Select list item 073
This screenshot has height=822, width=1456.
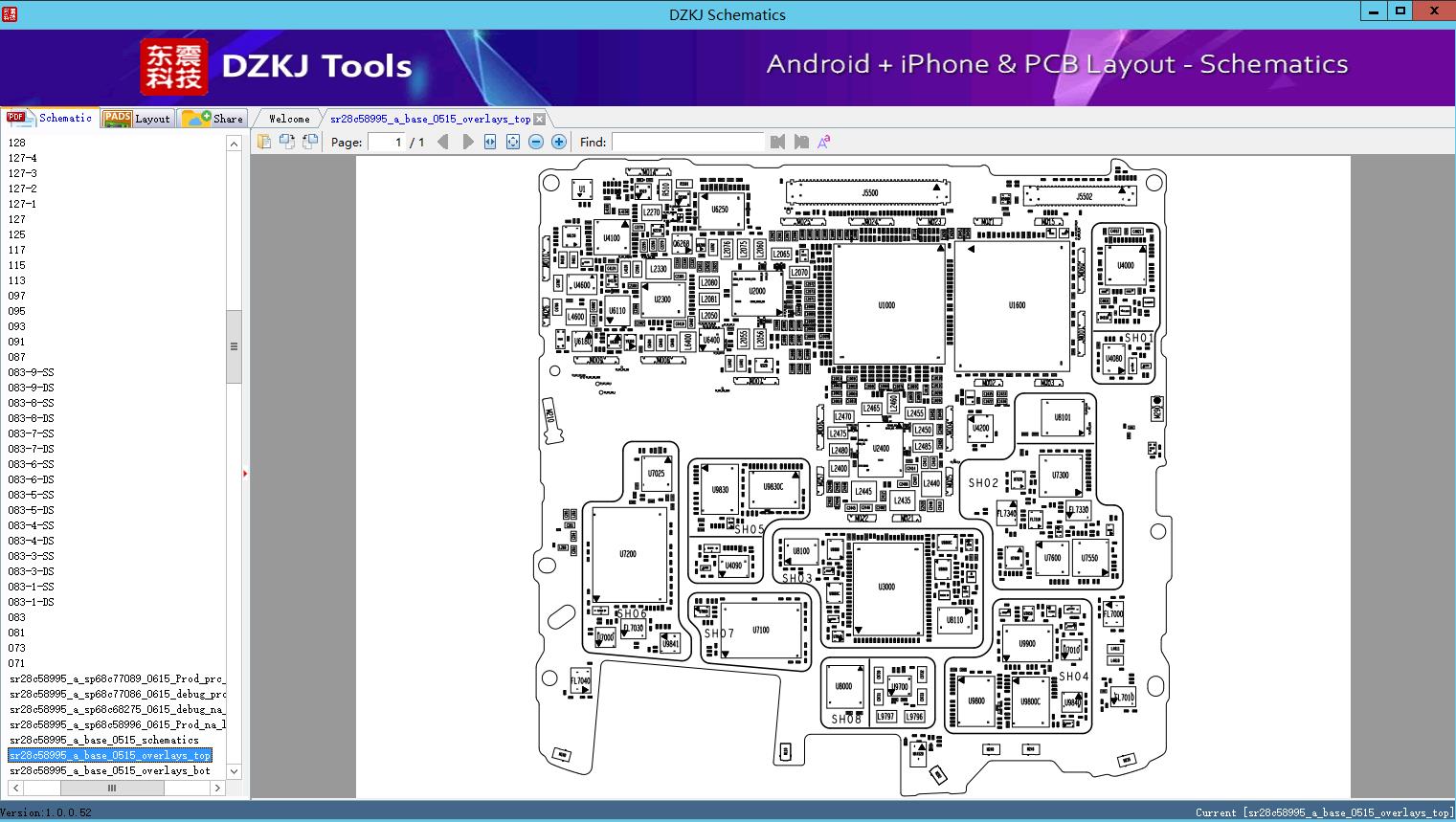coord(17,648)
